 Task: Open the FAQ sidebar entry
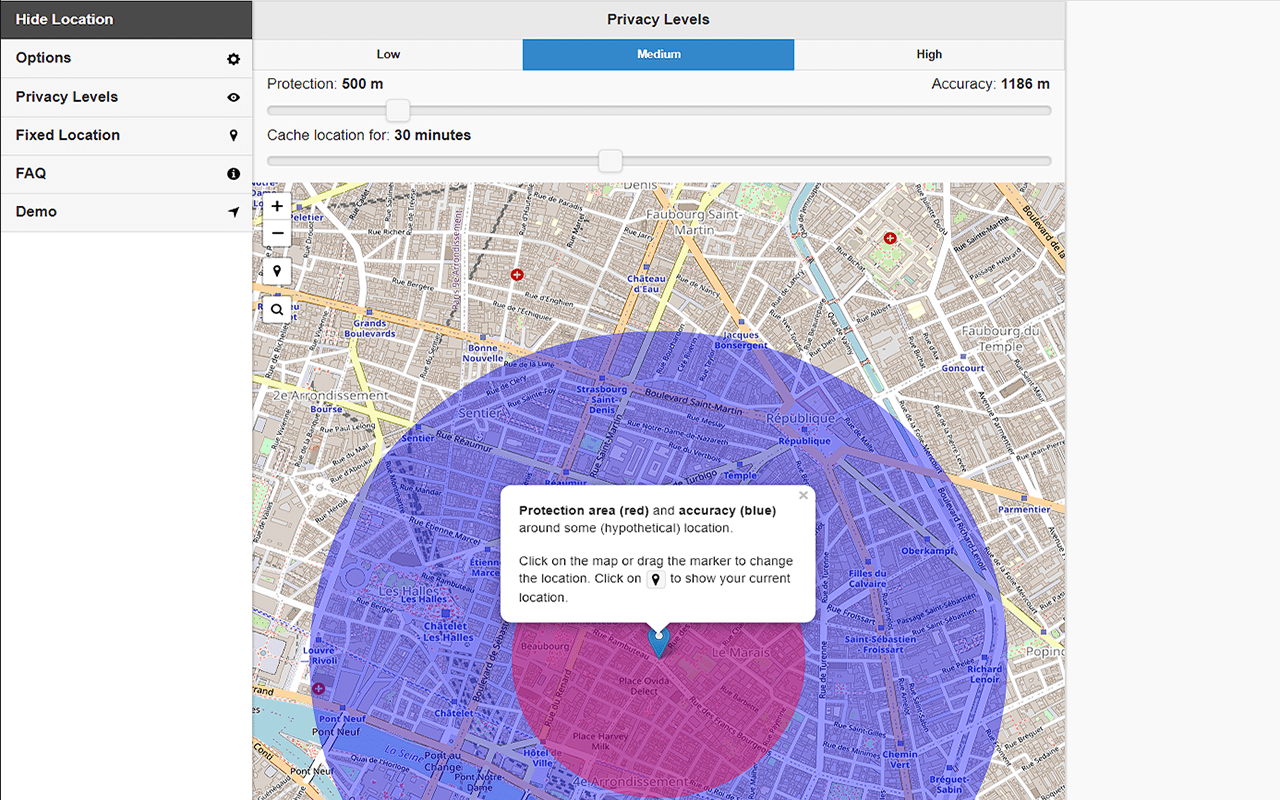[126, 173]
